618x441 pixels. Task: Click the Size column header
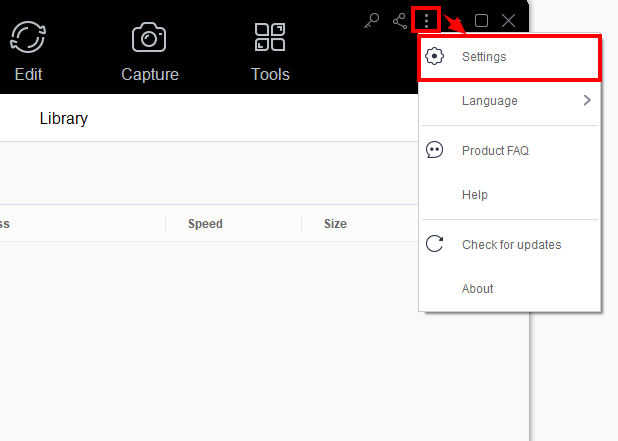[335, 224]
